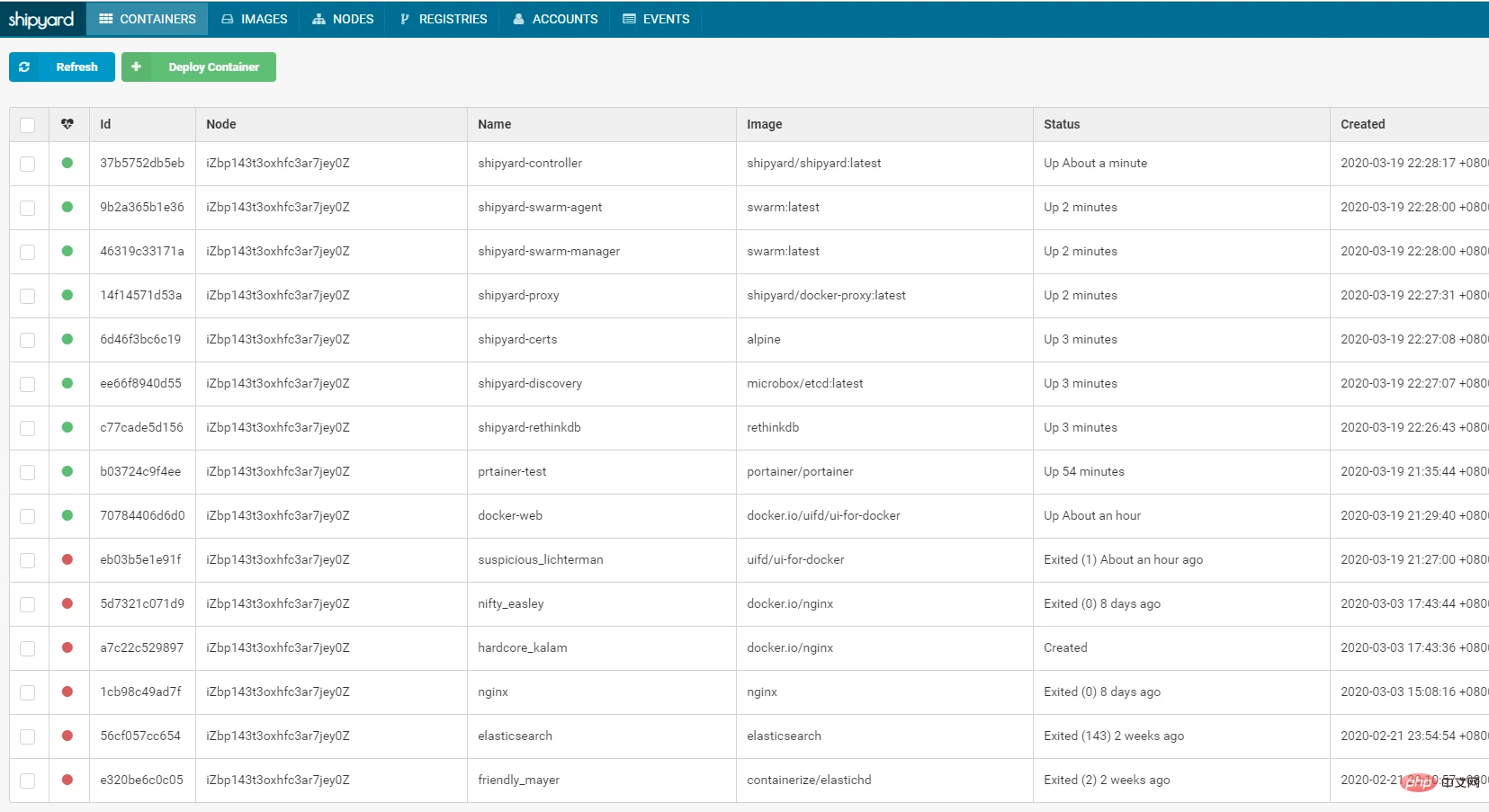The width and height of the screenshot is (1489, 812).
Task: Go to the Nodes tab
Action: tap(343, 19)
